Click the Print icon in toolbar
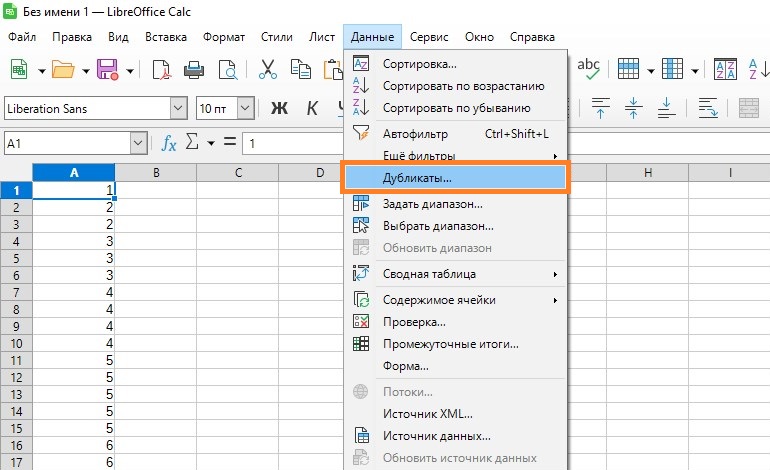This screenshot has height=470, width=770. 194,69
